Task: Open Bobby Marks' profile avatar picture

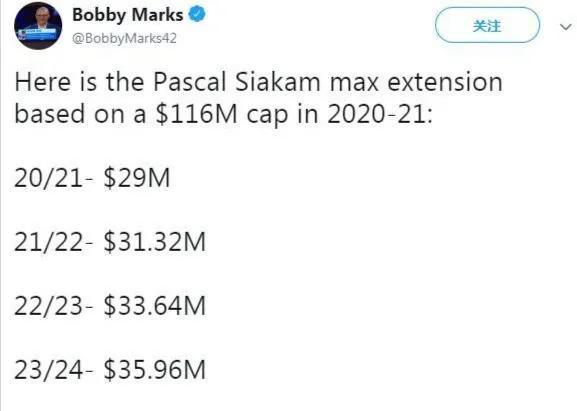Action: 38,26
